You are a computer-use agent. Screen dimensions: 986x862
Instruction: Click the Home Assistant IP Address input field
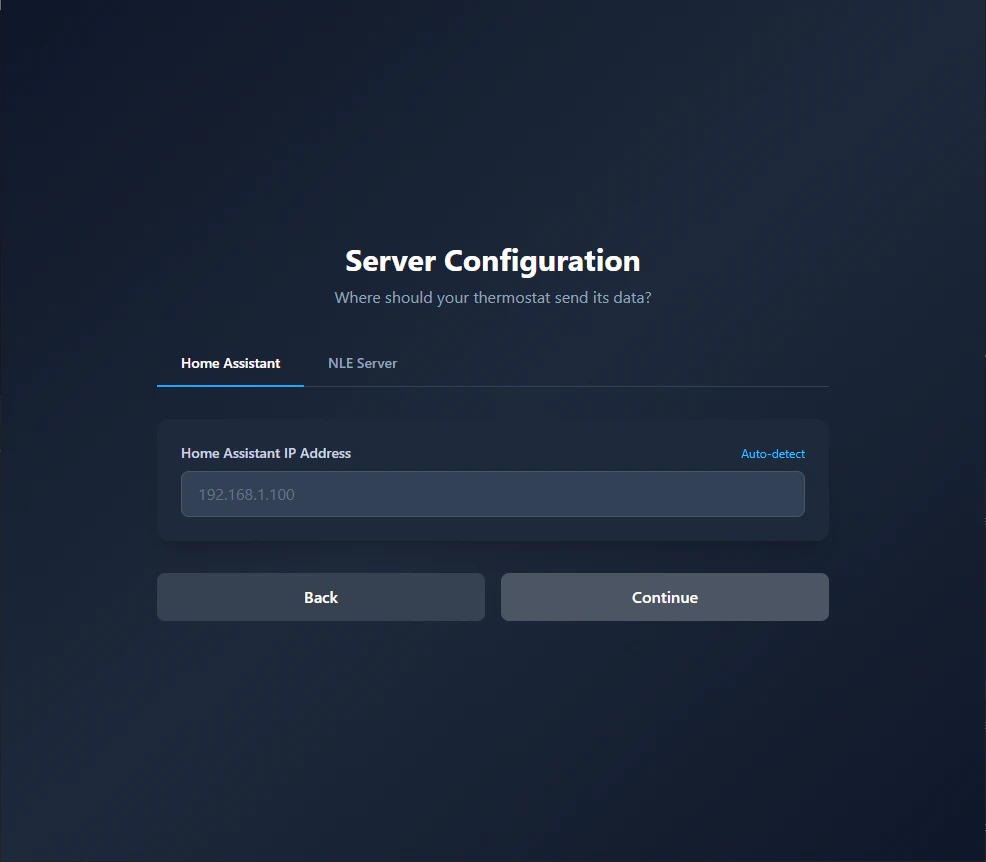492,493
